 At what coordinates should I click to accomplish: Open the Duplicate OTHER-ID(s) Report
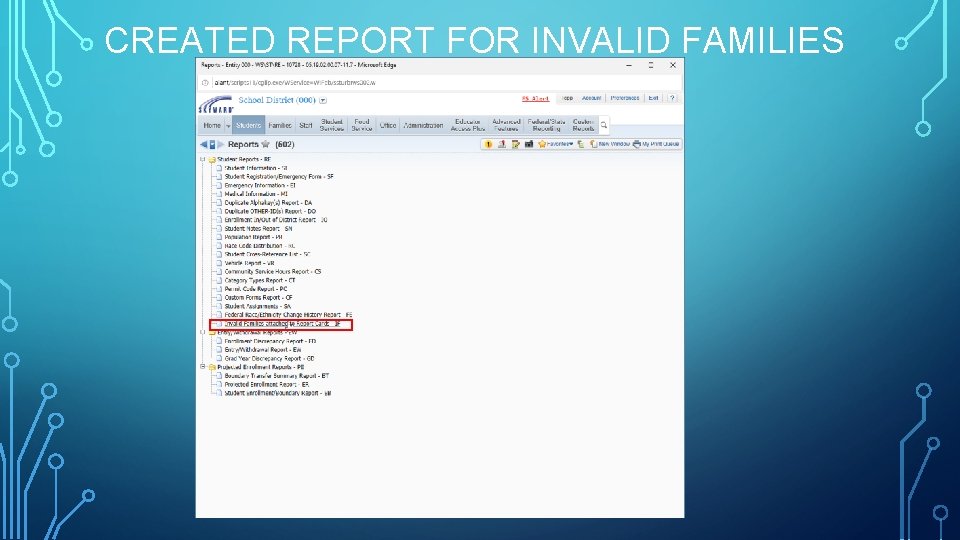[270, 211]
